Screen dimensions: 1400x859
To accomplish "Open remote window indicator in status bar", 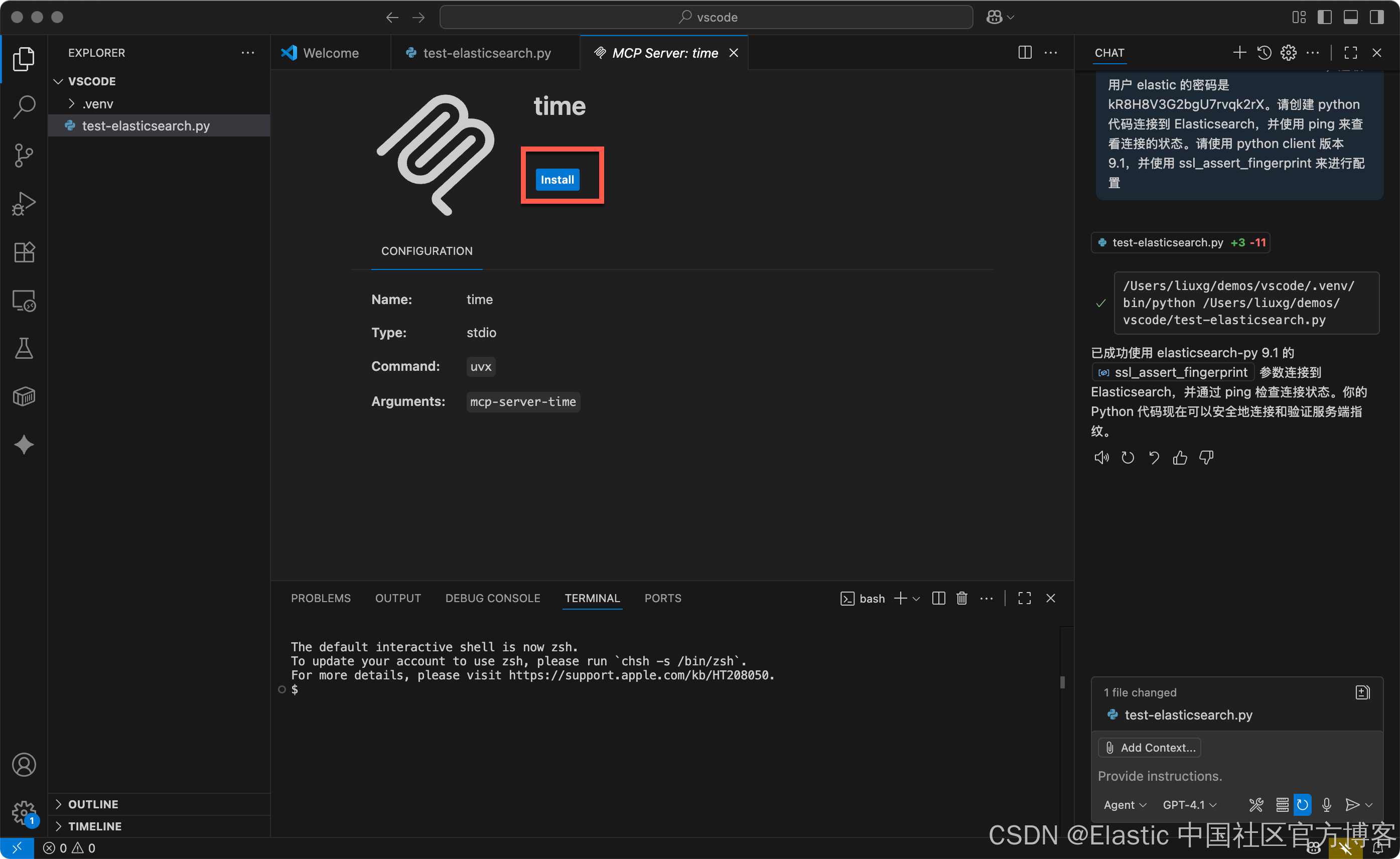I will coord(17,848).
